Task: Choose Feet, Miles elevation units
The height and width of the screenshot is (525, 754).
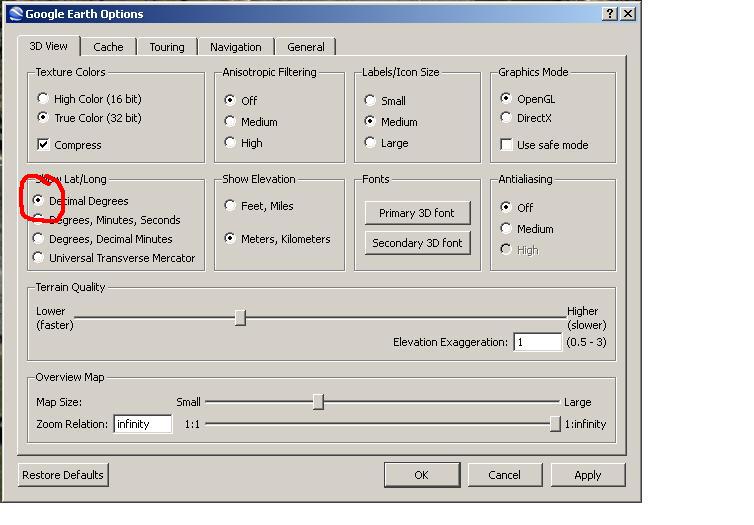Action: click(231, 206)
